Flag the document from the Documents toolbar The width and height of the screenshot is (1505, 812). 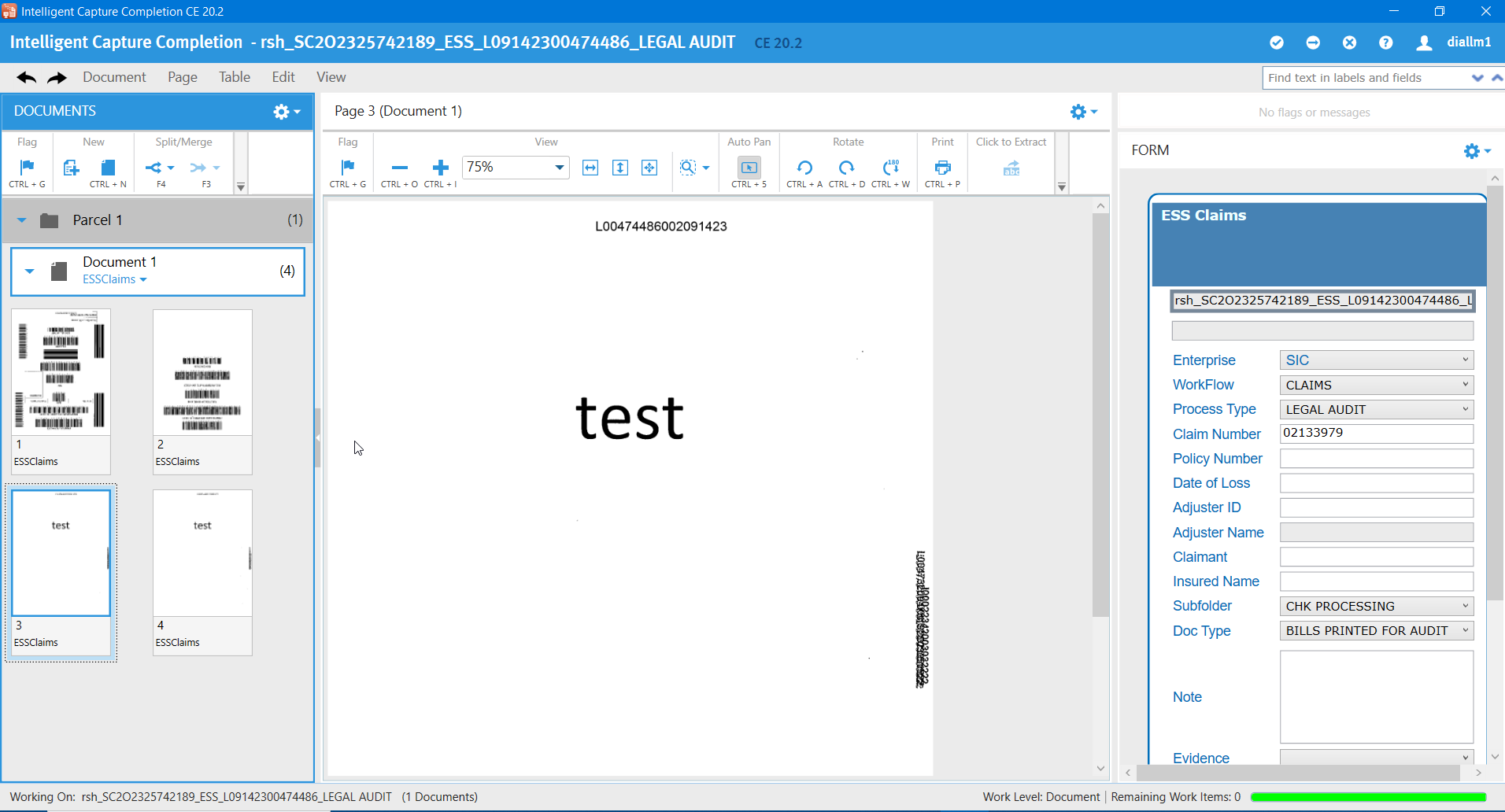click(27, 168)
